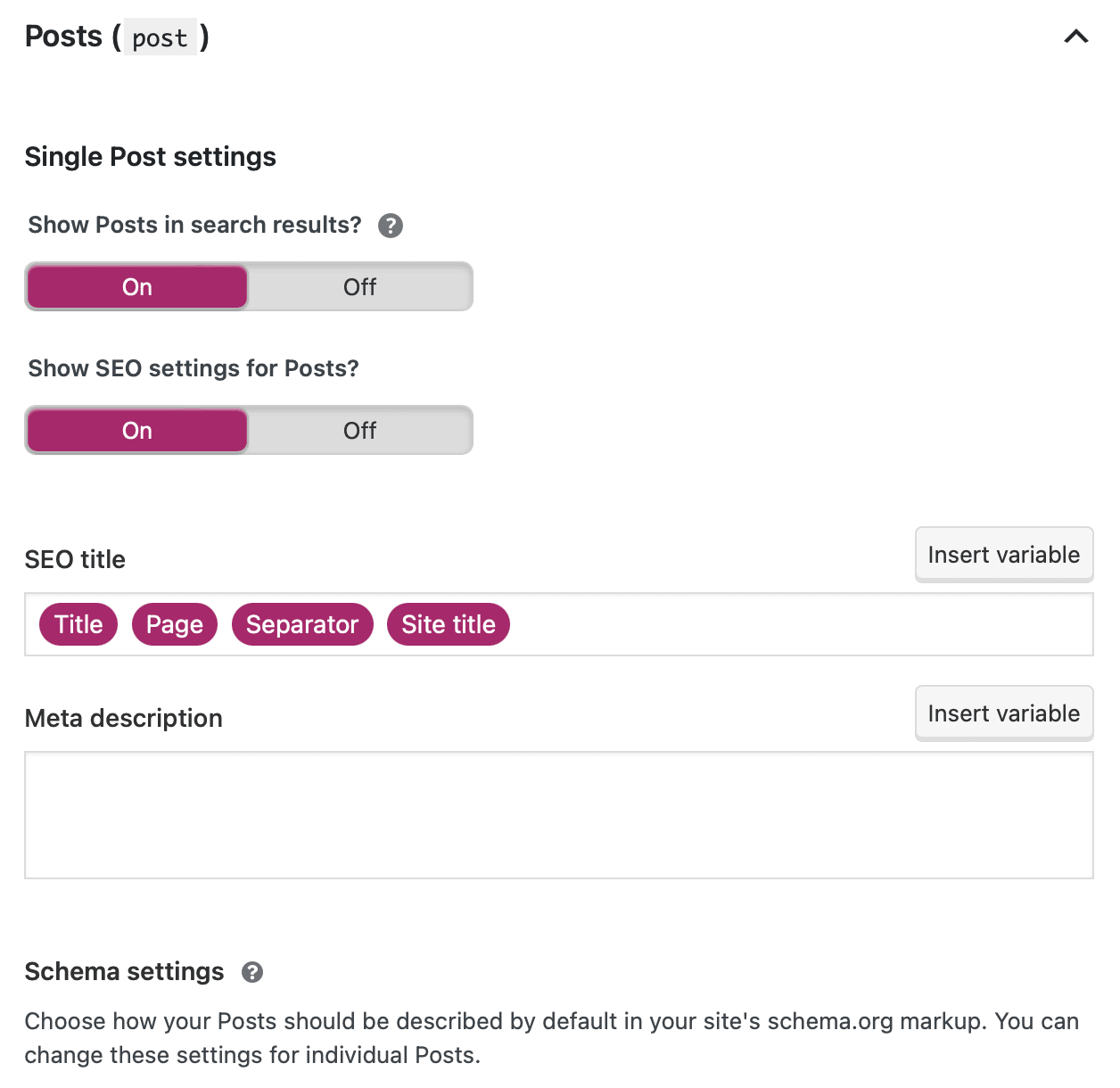Image resolution: width=1120 pixels, height=1088 pixels.
Task: Remove the Page variable from SEO title
Action: coord(174,624)
